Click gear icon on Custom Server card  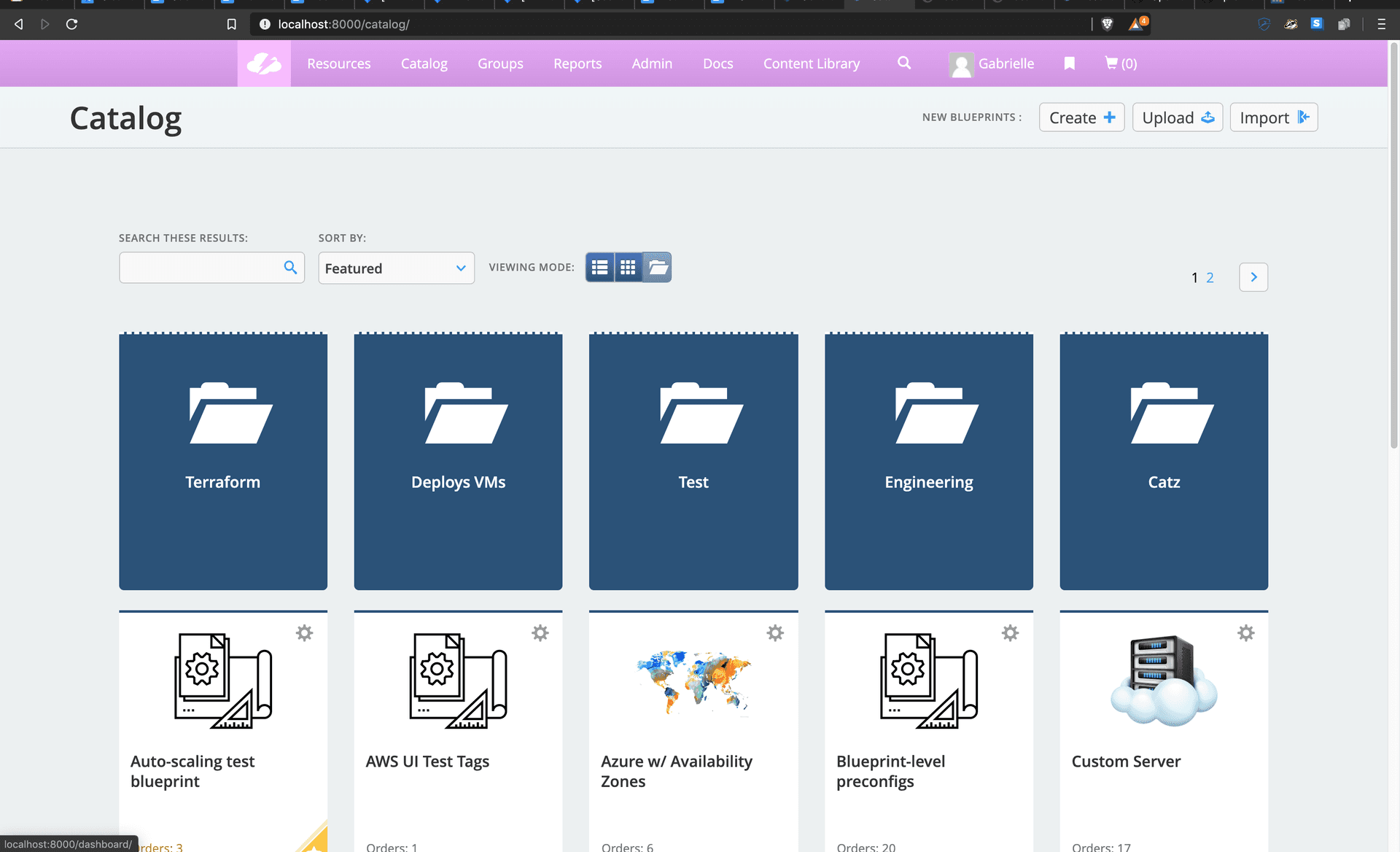tap(1245, 632)
